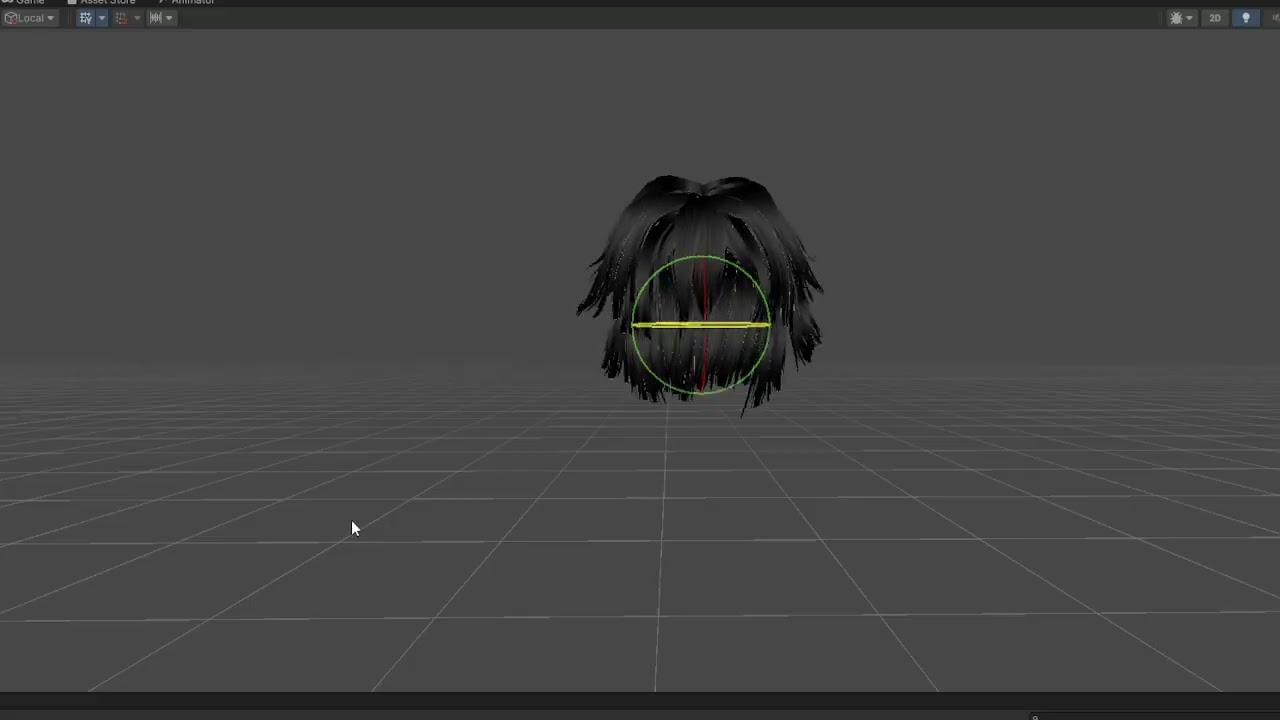Switch to the Animator tab
Viewport: 1280px width, 720px height.
pyautogui.click(x=187, y=2)
